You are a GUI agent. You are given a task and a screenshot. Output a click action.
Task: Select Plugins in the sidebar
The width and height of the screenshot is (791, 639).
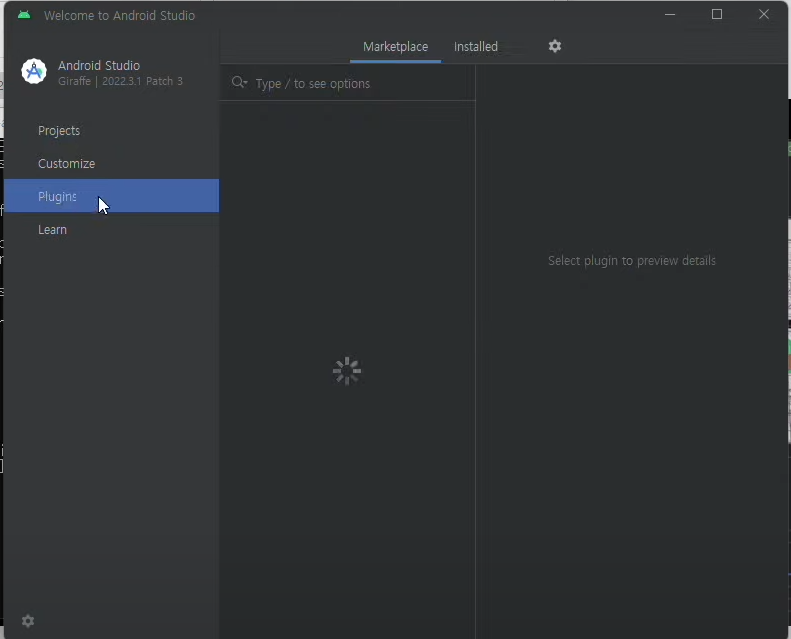pos(111,196)
